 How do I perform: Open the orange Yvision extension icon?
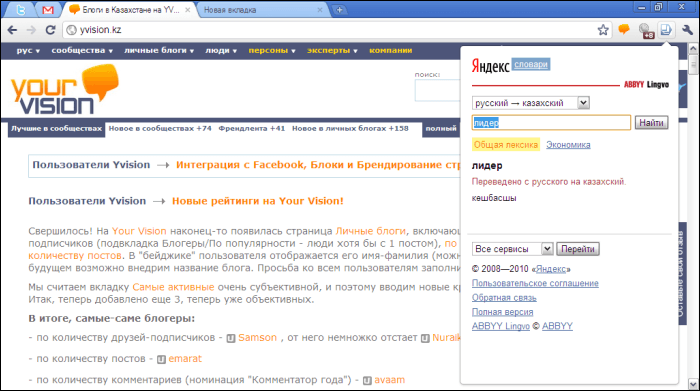624,30
